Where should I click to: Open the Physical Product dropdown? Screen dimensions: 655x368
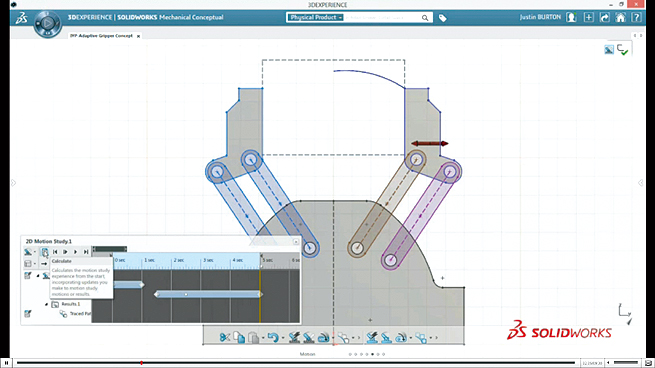coord(315,18)
